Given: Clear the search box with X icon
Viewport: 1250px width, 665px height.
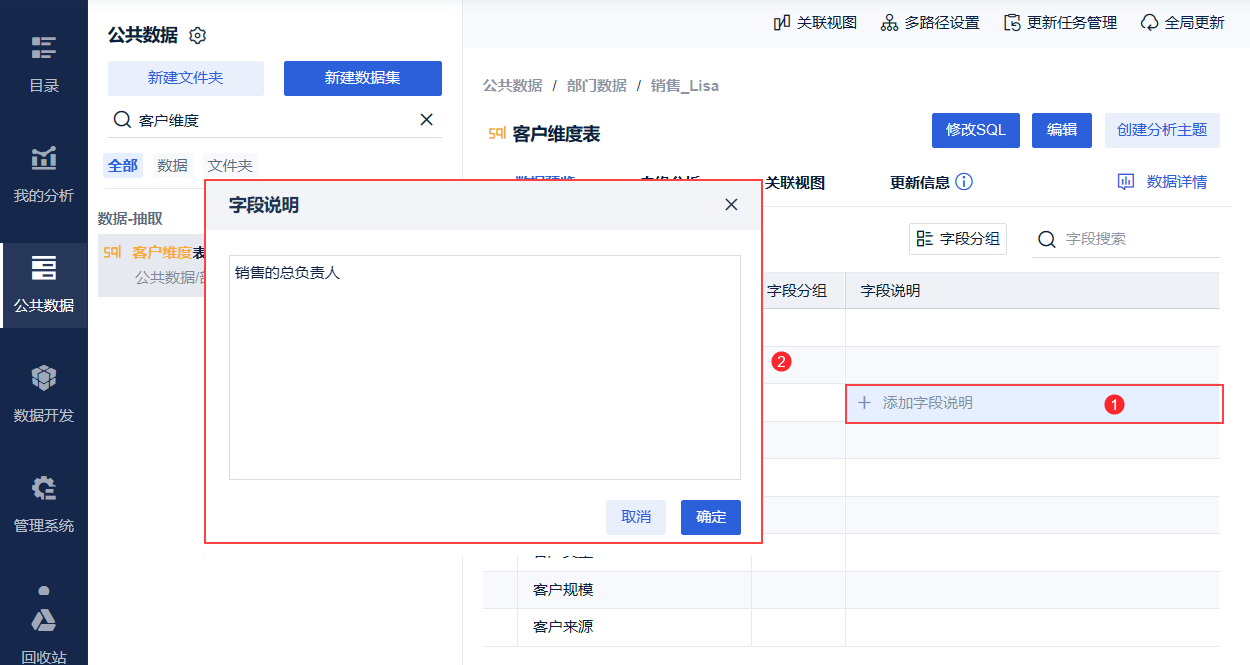Looking at the screenshot, I should 426,120.
